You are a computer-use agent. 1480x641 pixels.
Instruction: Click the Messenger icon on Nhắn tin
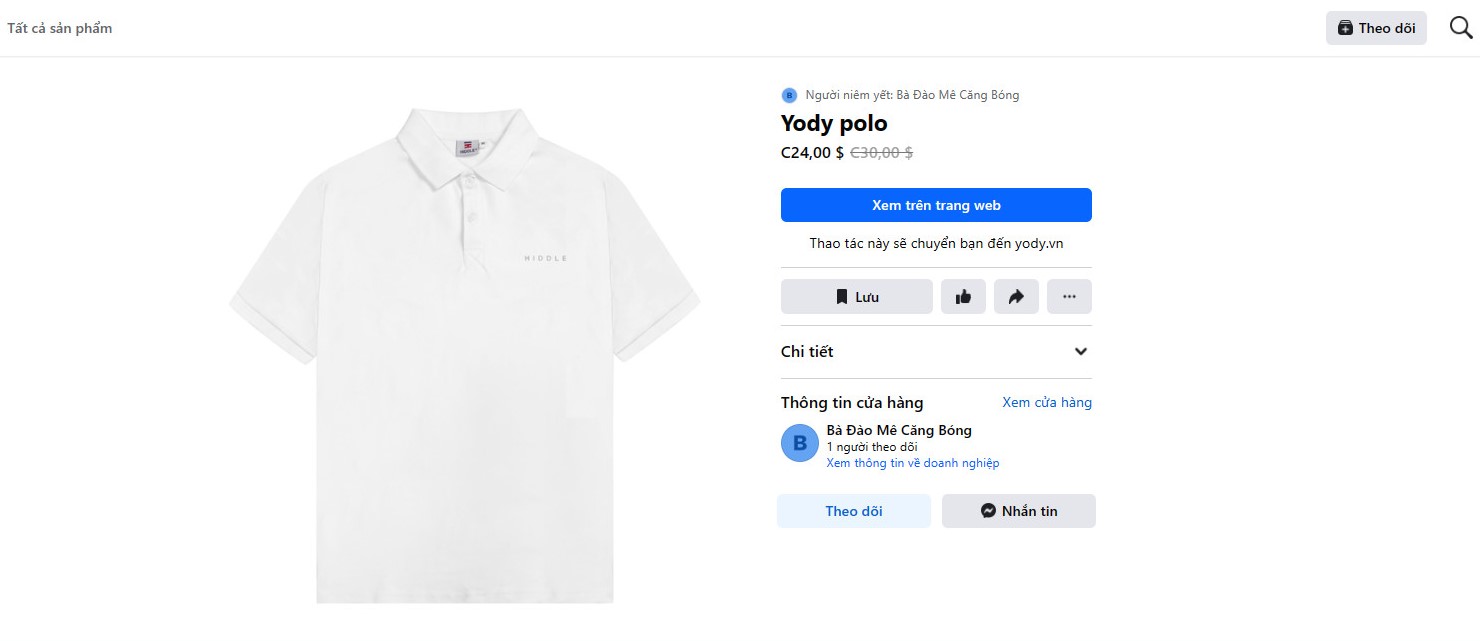tap(988, 511)
